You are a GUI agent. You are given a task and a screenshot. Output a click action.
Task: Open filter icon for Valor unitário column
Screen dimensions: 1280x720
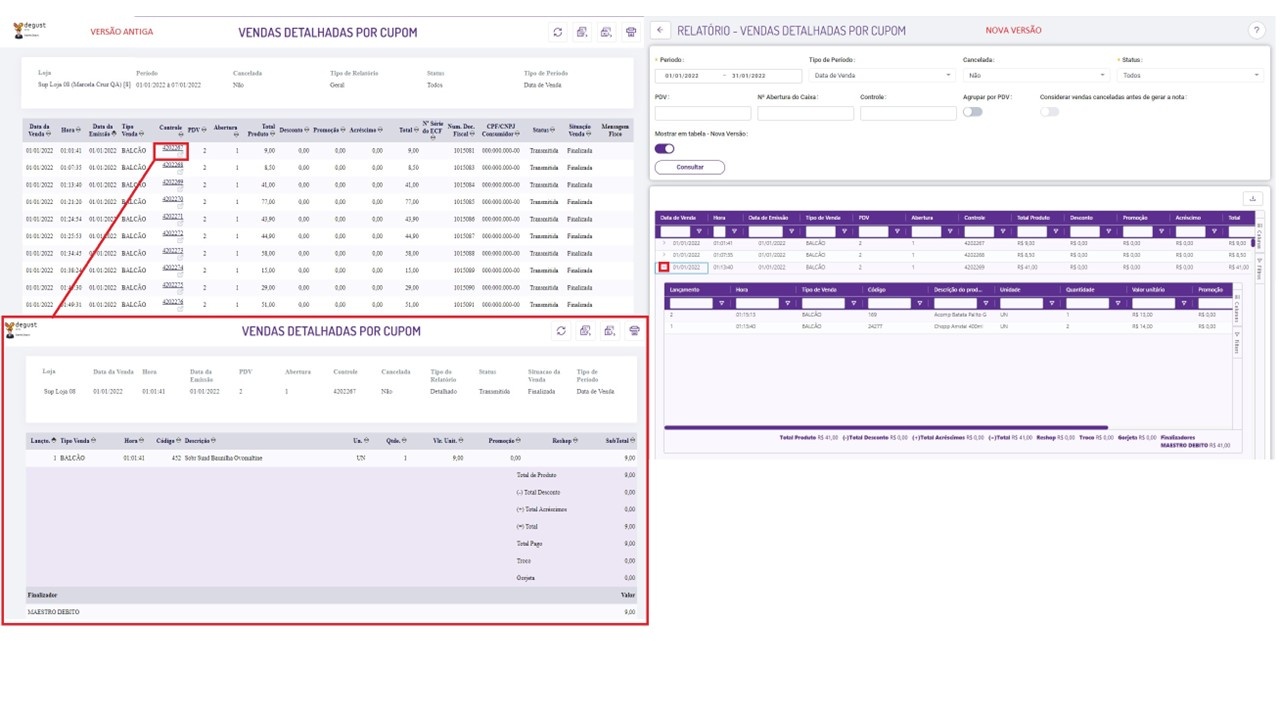[x=1185, y=303]
